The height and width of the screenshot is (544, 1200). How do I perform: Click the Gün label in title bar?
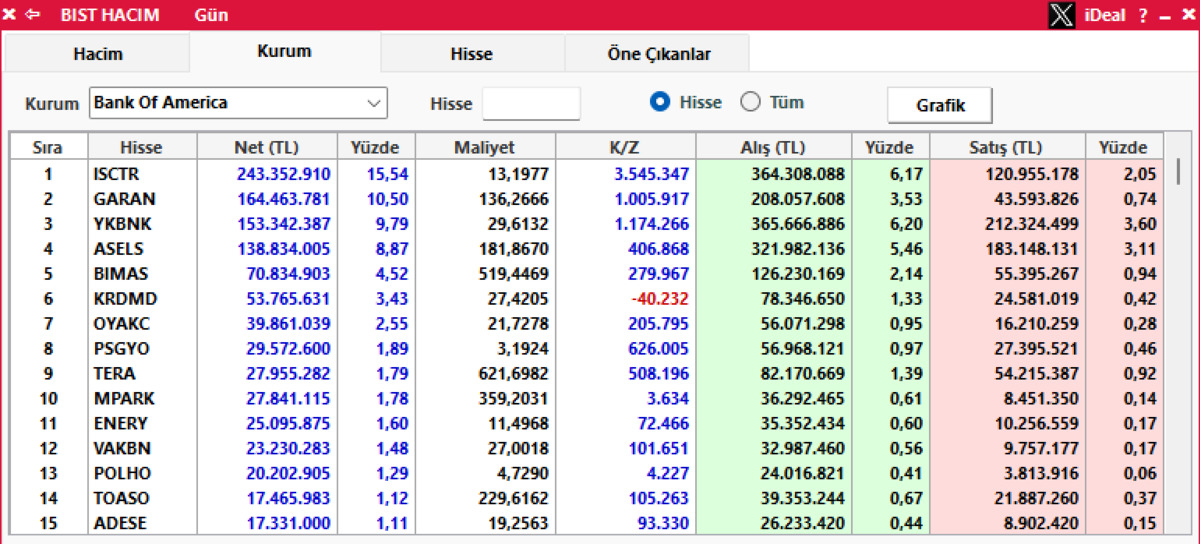(211, 15)
